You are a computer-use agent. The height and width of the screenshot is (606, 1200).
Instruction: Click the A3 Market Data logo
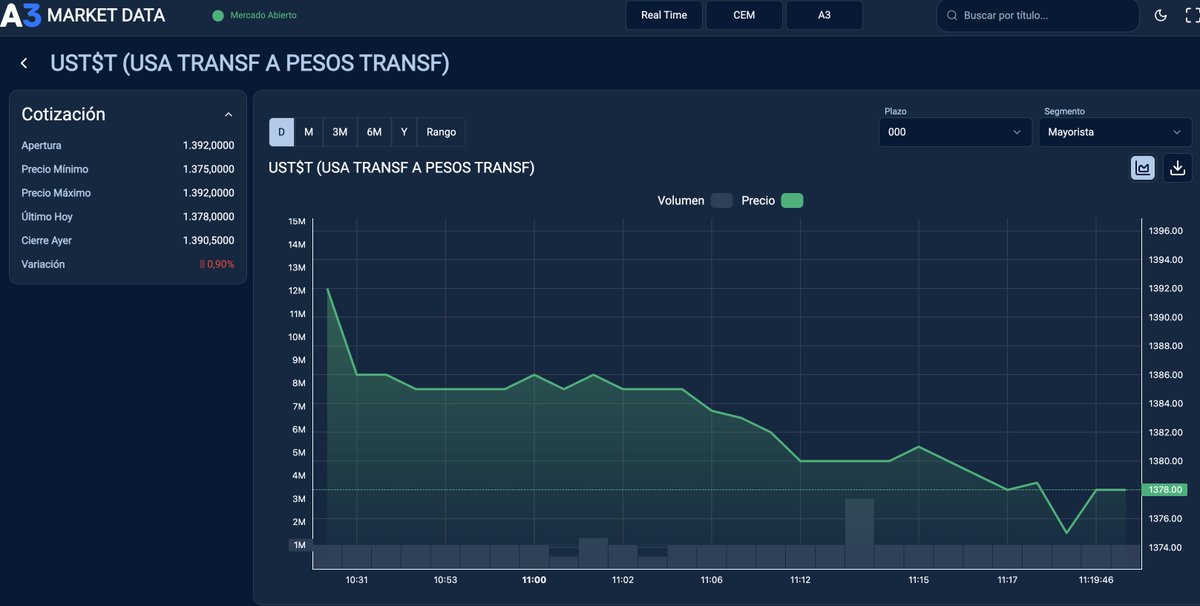(x=83, y=15)
